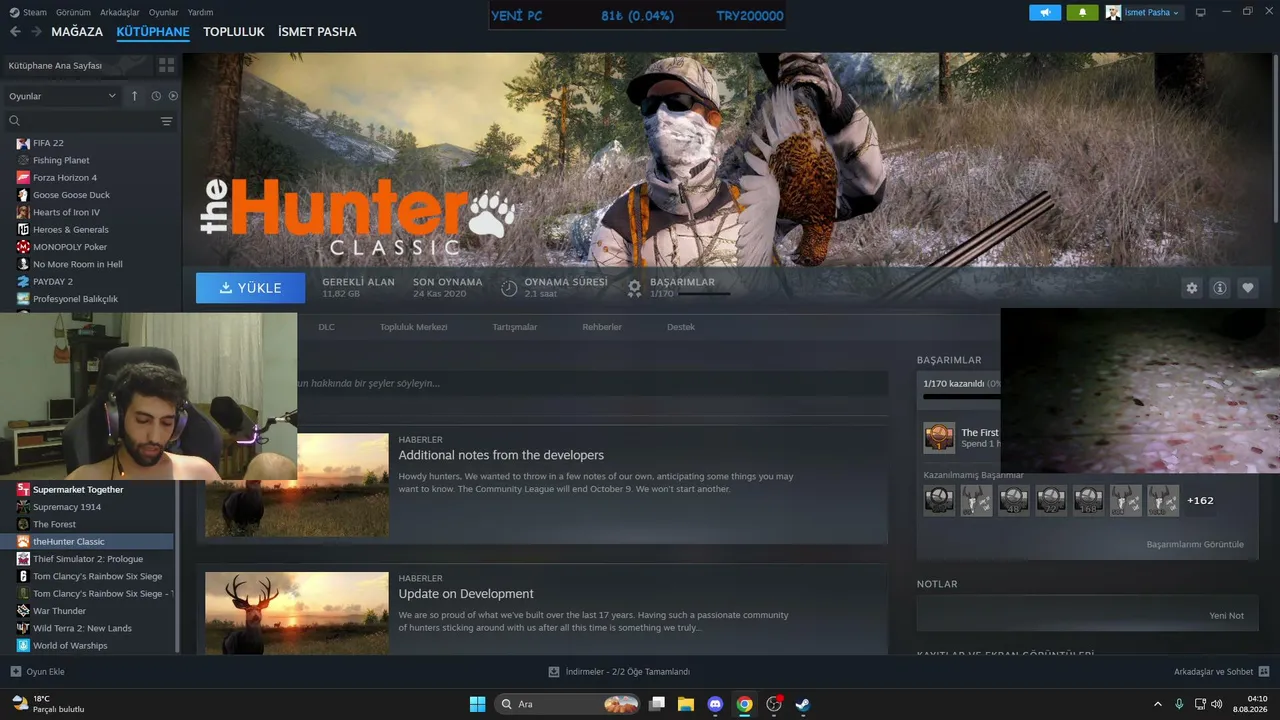Click the YÜKLE install button
1280x720 pixels.
[250, 288]
